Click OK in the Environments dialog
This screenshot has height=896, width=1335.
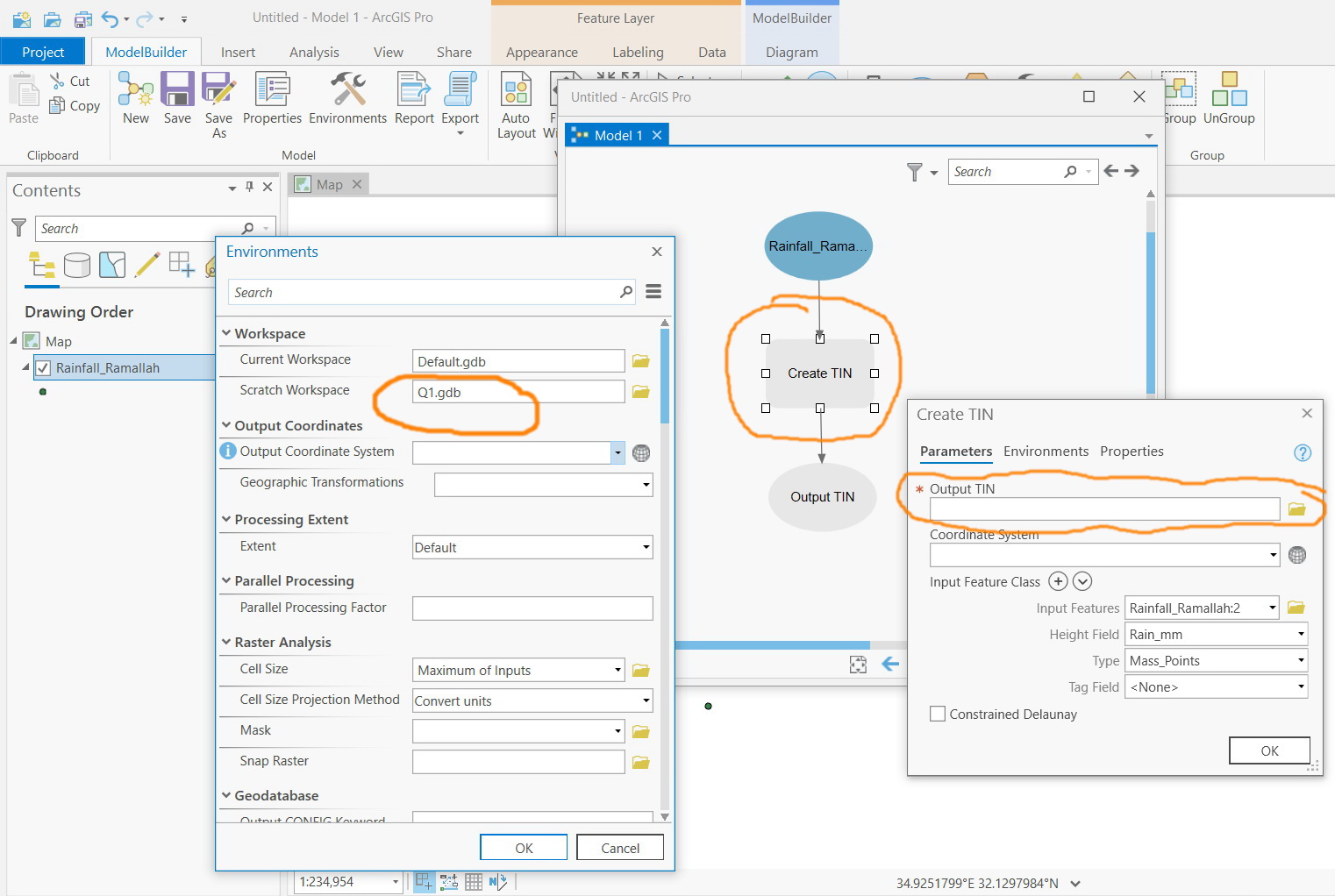[524, 848]
